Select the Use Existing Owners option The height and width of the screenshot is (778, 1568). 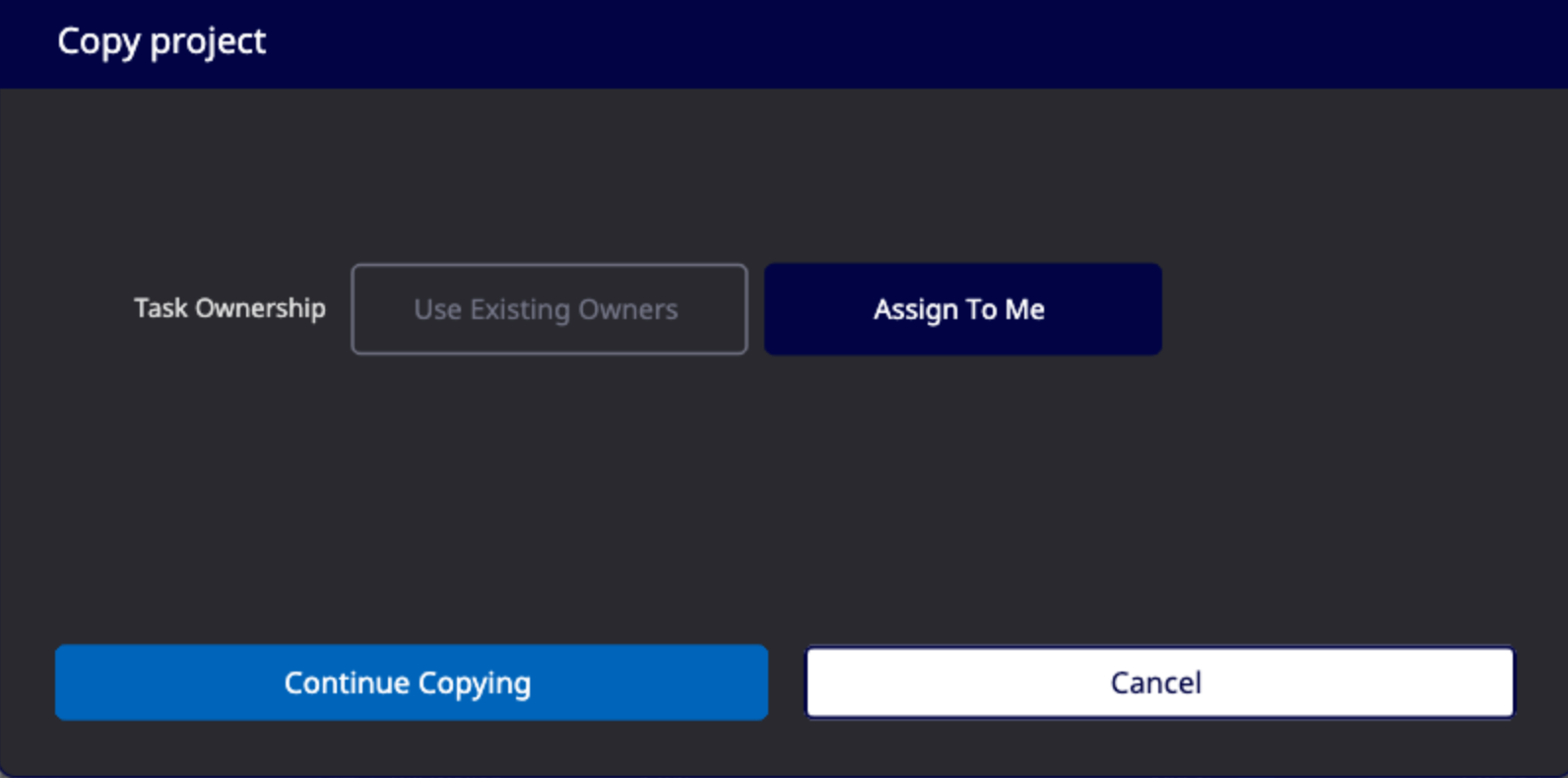(549, 309)
